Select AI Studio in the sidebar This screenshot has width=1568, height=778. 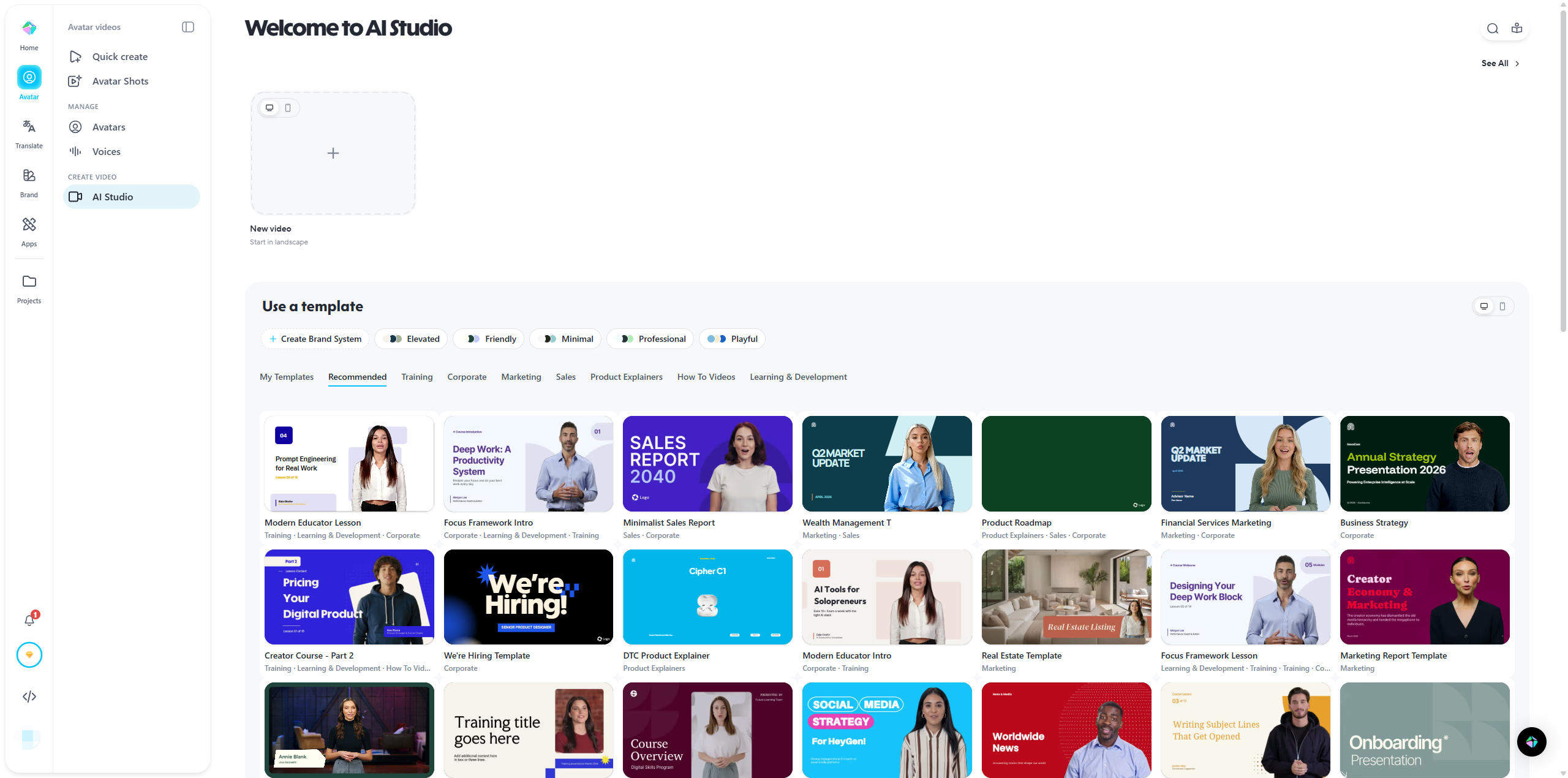click(x=132, y=197)
